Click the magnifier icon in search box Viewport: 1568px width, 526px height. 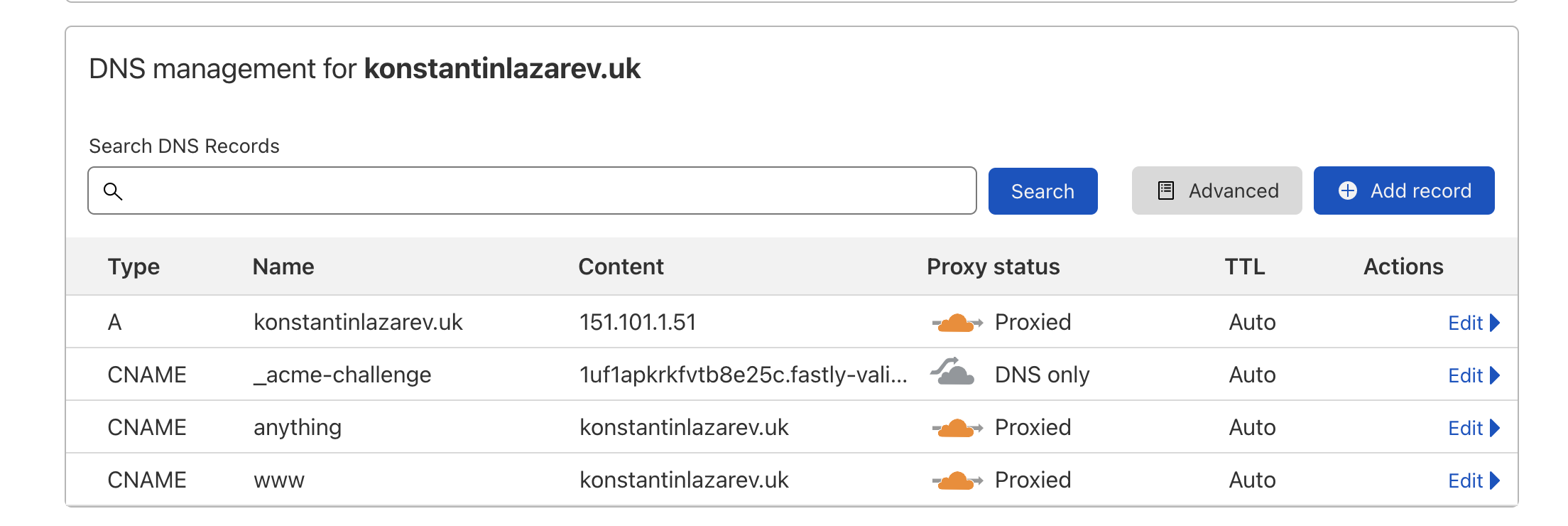[x=113, y=191]
